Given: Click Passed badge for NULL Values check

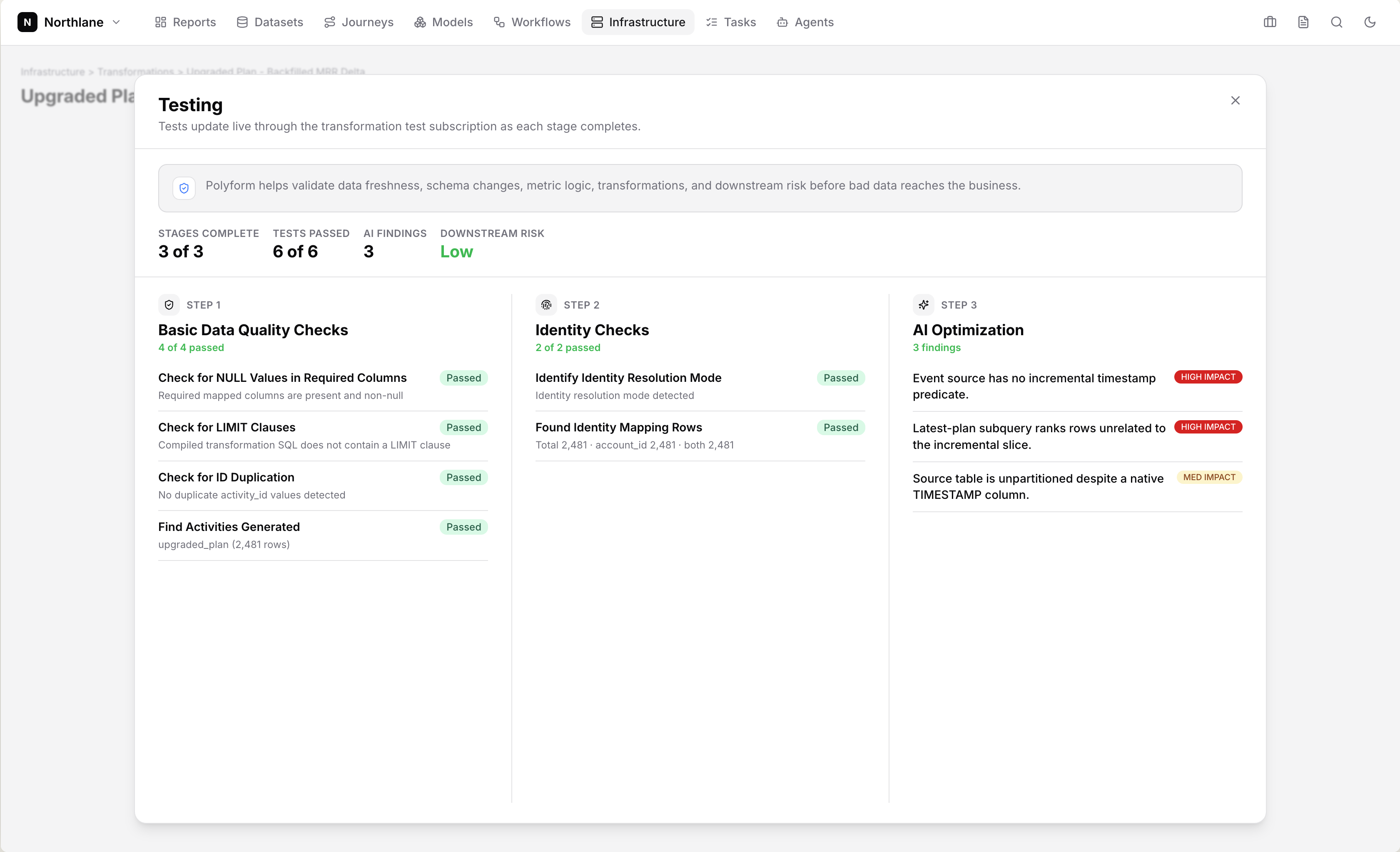Looking at the screenshot, I should click(x=463, y=378).
